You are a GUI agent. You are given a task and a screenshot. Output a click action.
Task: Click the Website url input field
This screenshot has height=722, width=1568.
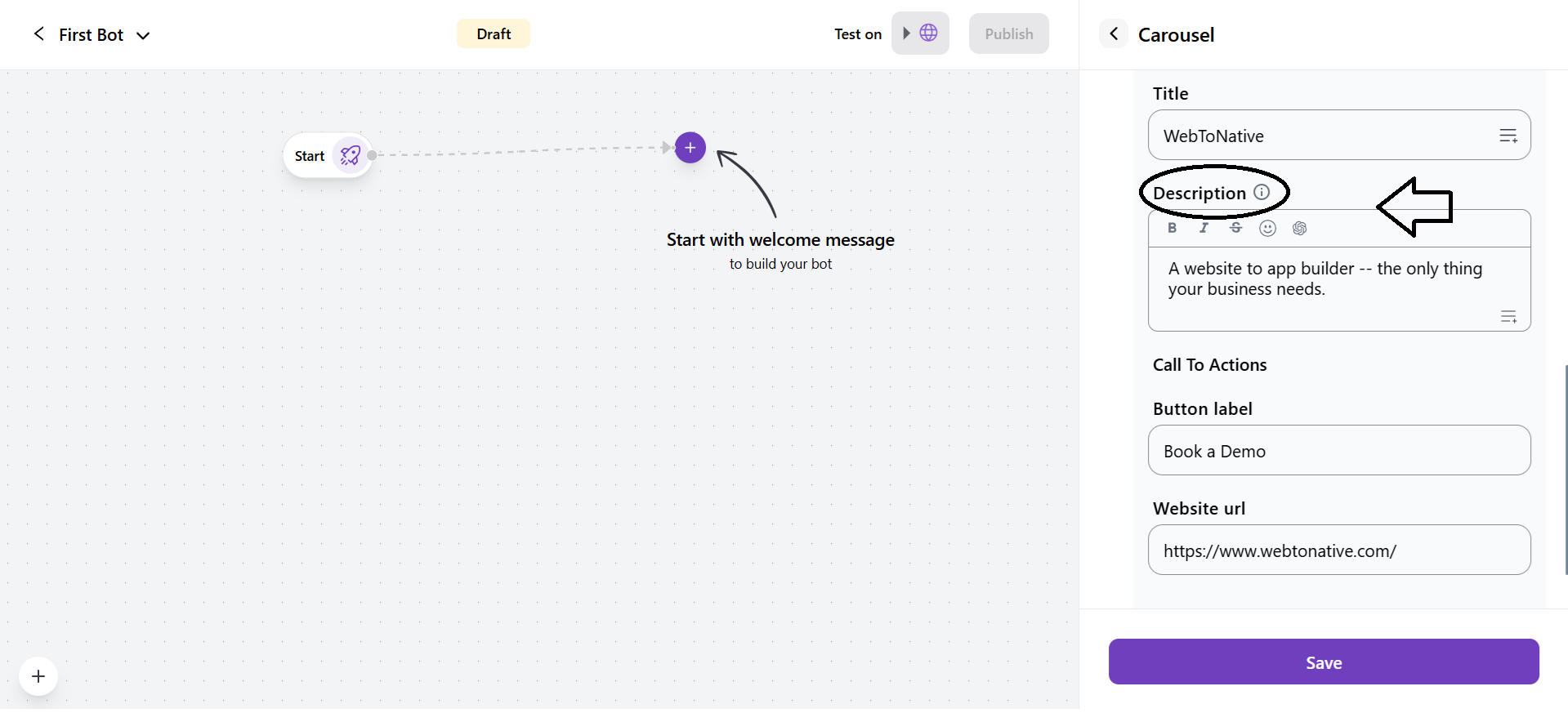1338,550
